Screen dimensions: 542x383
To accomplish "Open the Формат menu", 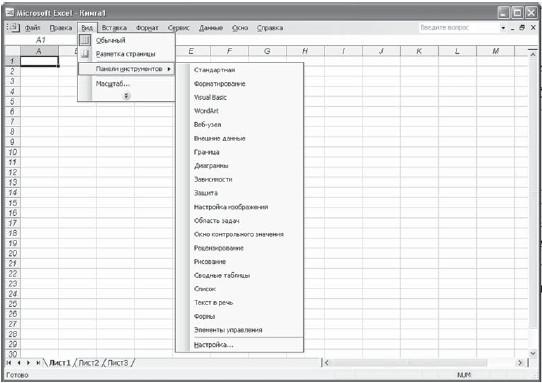I will pos(147,28).
